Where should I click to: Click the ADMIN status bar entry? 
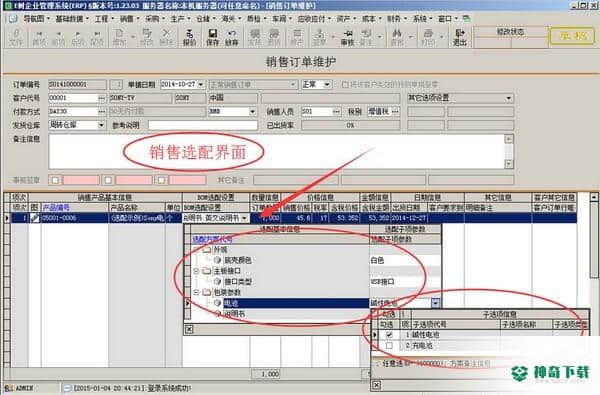point(25,388)
